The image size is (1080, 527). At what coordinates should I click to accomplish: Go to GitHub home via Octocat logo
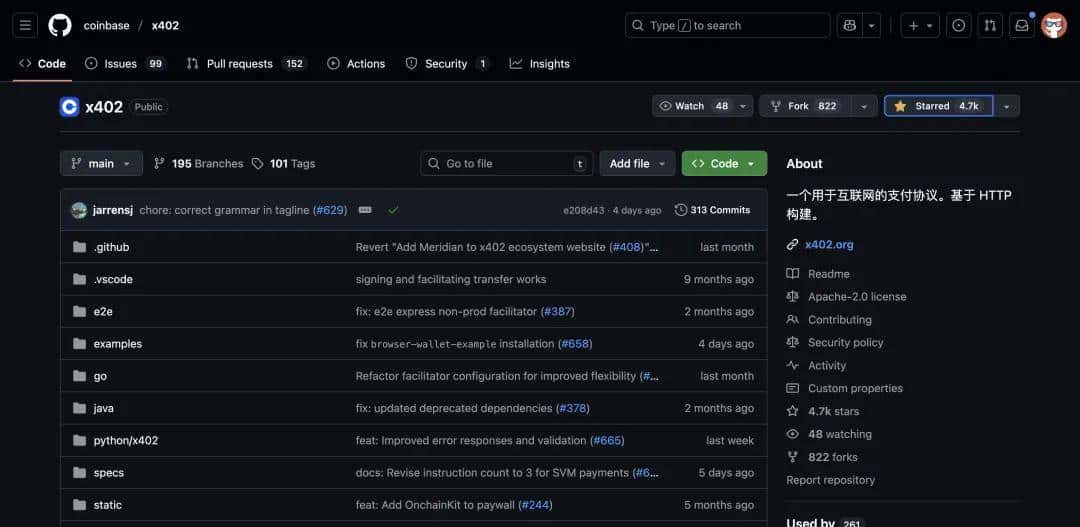(x=60, y=25)
